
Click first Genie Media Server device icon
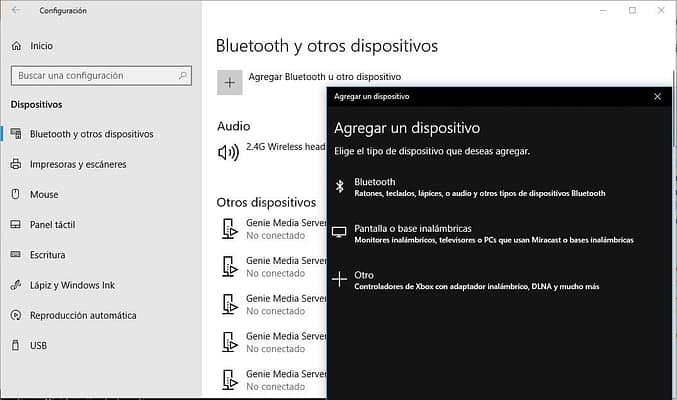[x=230, y=229]
